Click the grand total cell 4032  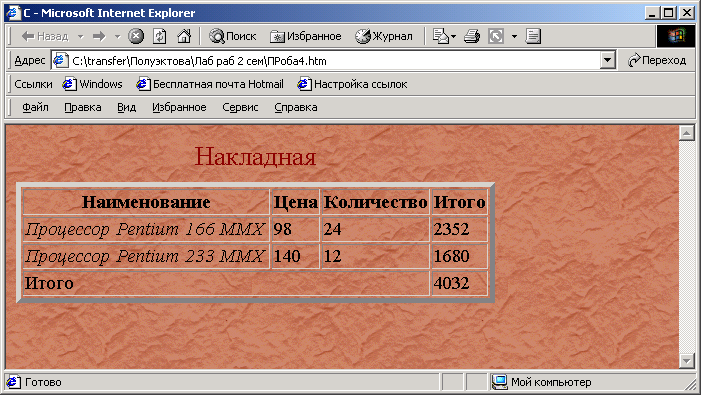coord(460,283)
